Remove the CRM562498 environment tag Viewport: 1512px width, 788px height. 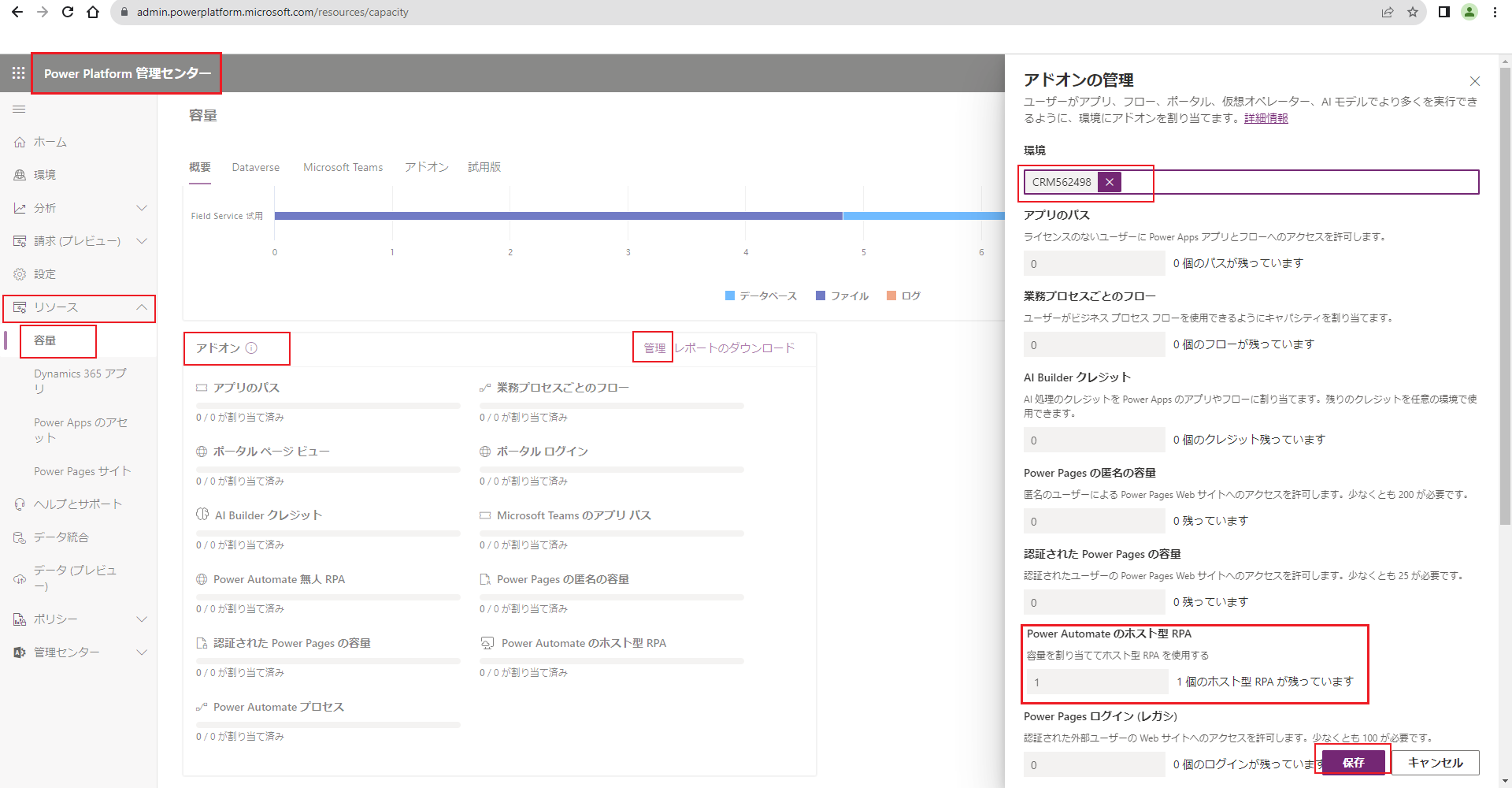[x=1110, y=182]
